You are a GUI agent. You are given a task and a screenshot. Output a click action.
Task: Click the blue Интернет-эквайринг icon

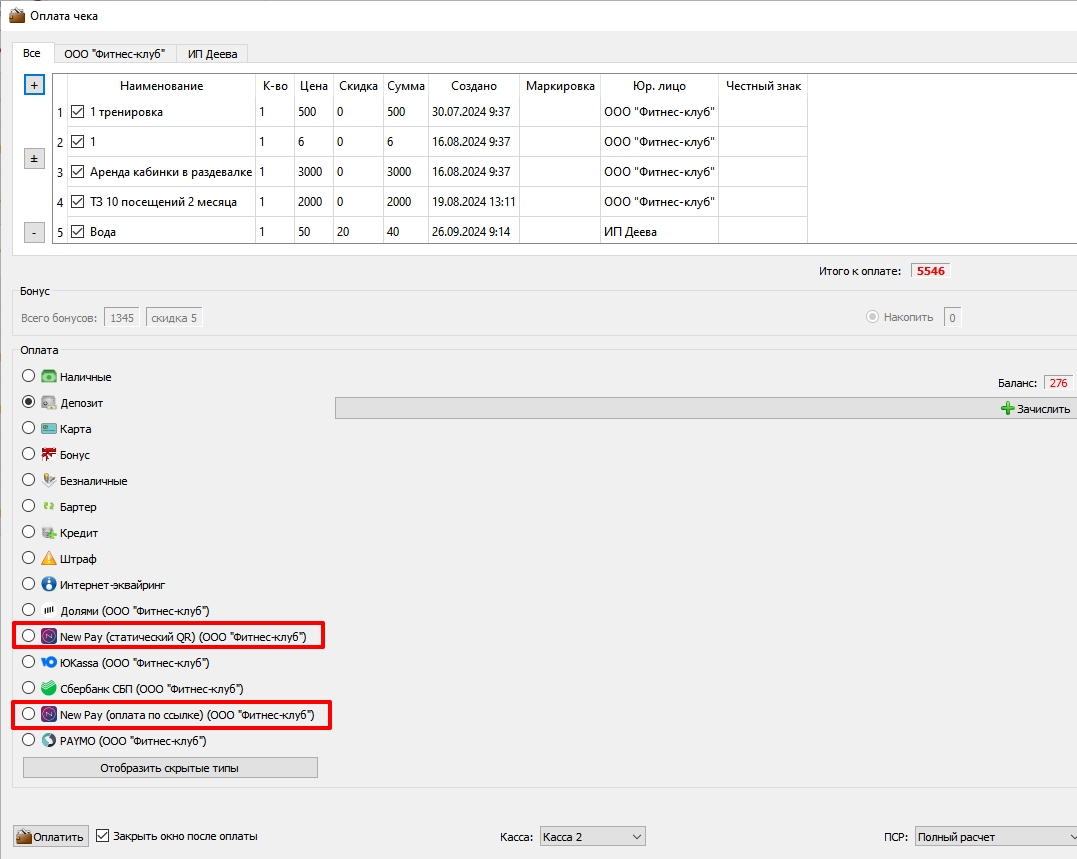49,584
